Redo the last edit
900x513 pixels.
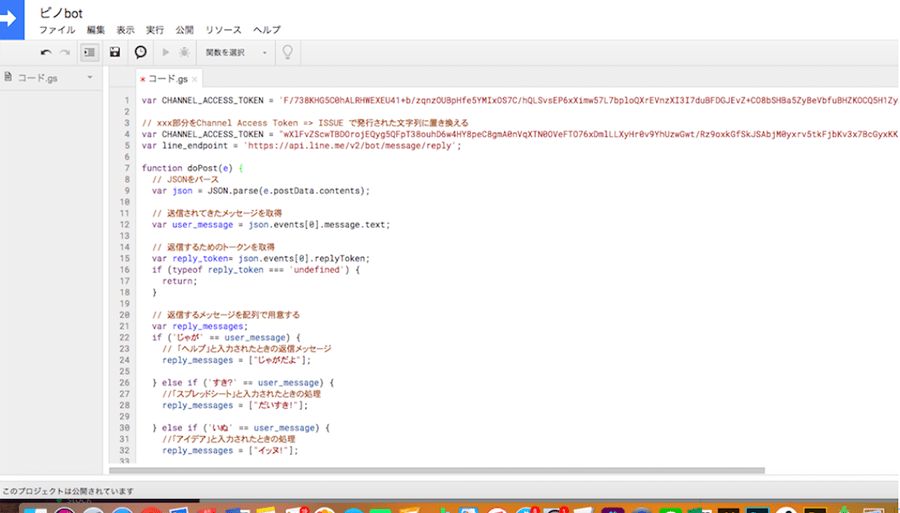65,53
